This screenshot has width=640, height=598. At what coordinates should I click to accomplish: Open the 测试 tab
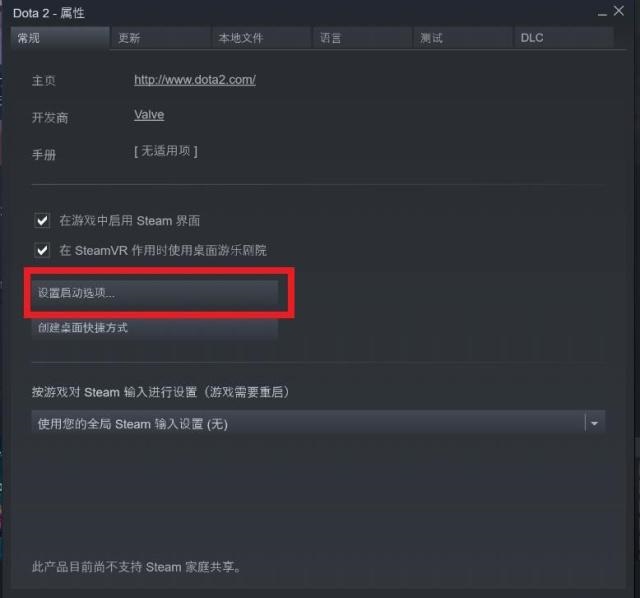(463, 38)
